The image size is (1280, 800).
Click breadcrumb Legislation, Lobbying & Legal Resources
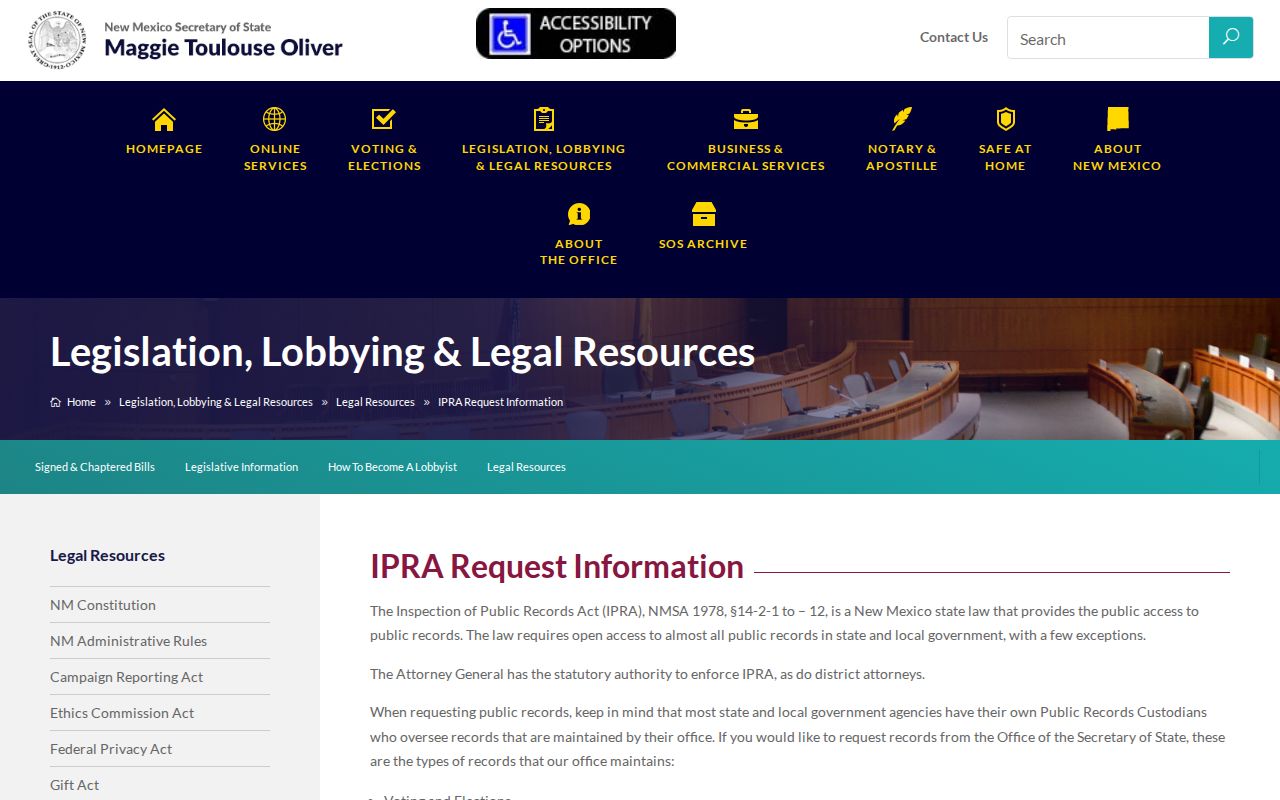(x=216, y=402)
